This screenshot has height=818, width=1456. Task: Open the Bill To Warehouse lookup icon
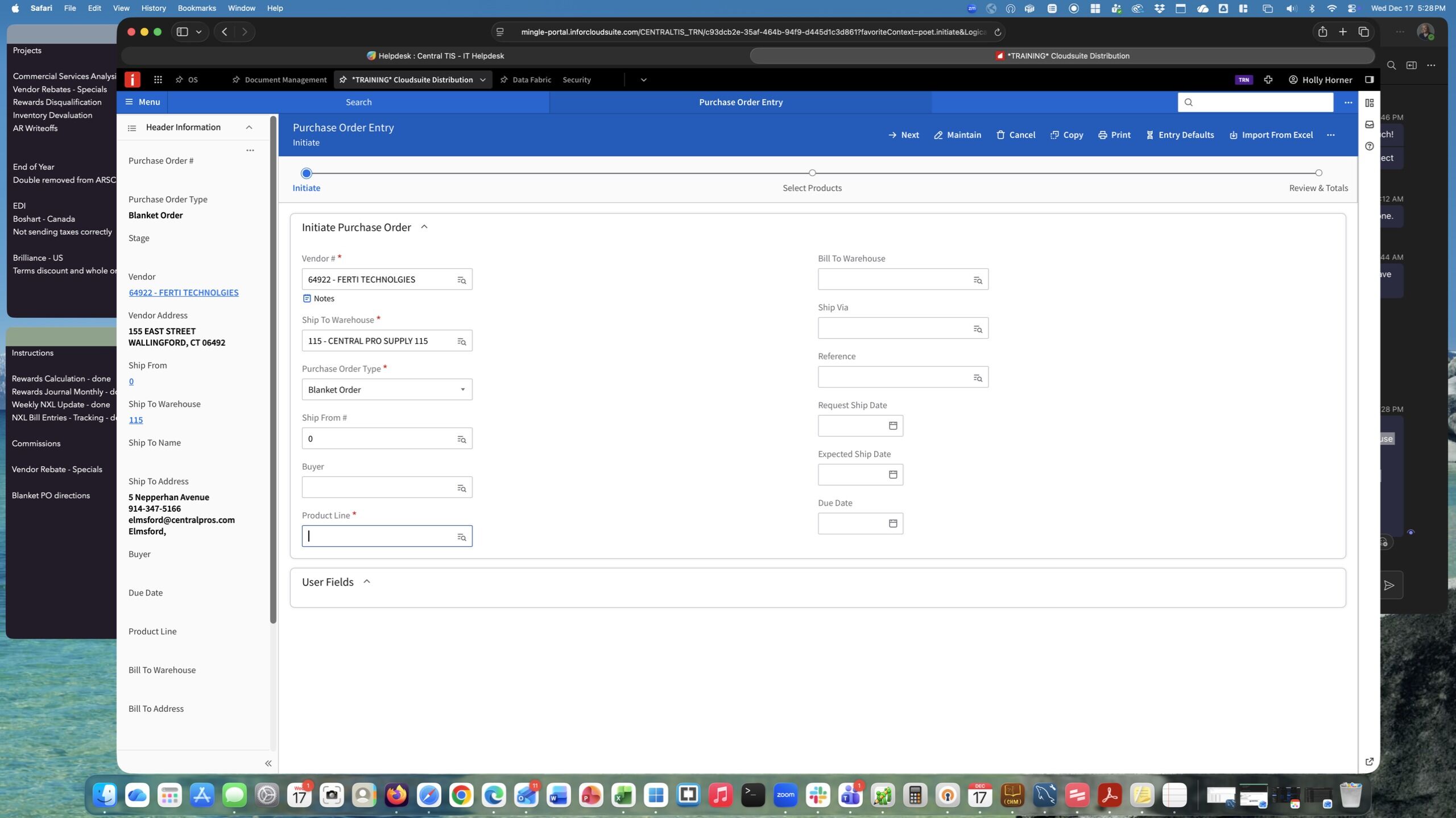(977, 280)
